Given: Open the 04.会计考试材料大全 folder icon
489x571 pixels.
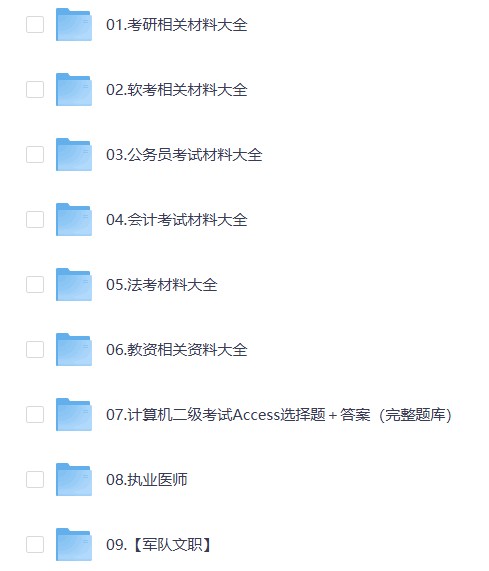Looking at the screenshot, I should click(x=74, y=220).
